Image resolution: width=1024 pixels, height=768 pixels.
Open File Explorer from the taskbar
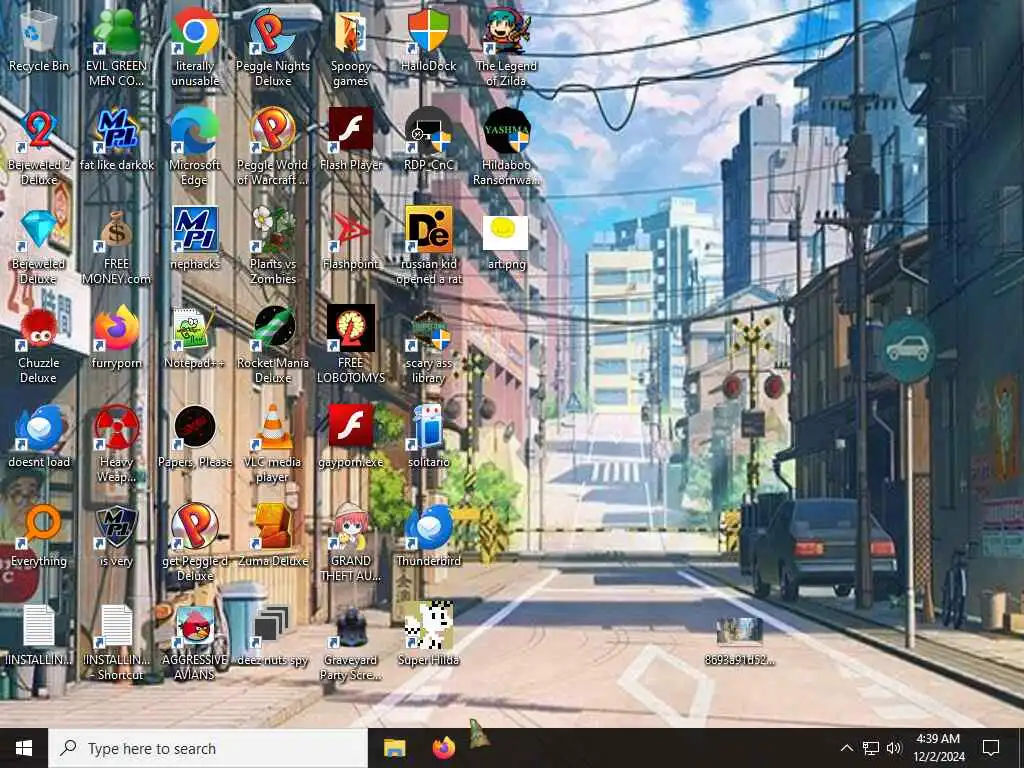(x=394, y=748)
